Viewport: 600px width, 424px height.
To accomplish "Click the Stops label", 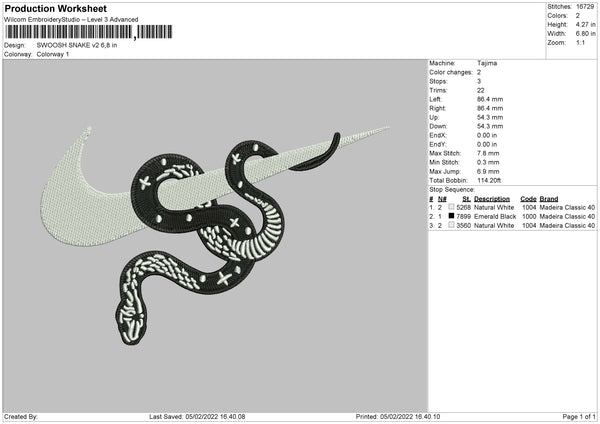I will point(438,81).
